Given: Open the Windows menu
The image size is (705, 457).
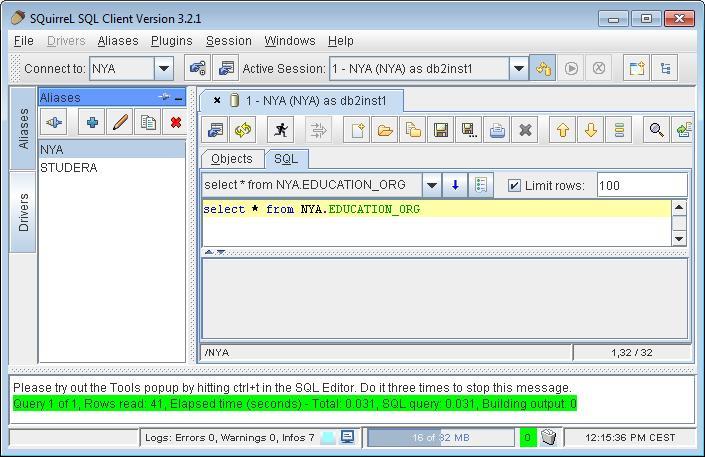Looking at the screenshot, I should pyautogui.click(x=290, y=41).
